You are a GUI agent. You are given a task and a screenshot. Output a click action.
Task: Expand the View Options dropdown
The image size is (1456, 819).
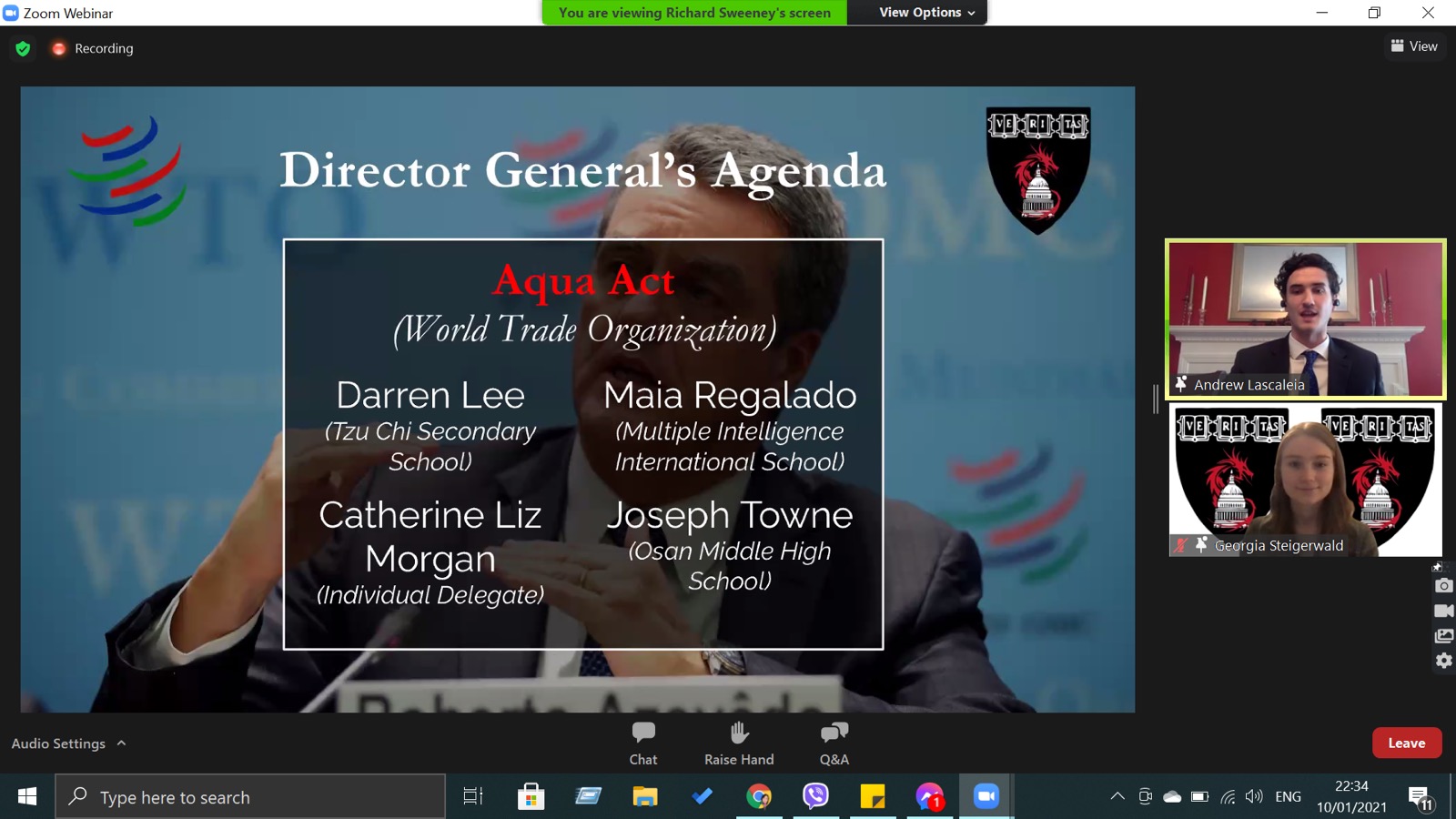pos(926,13)
